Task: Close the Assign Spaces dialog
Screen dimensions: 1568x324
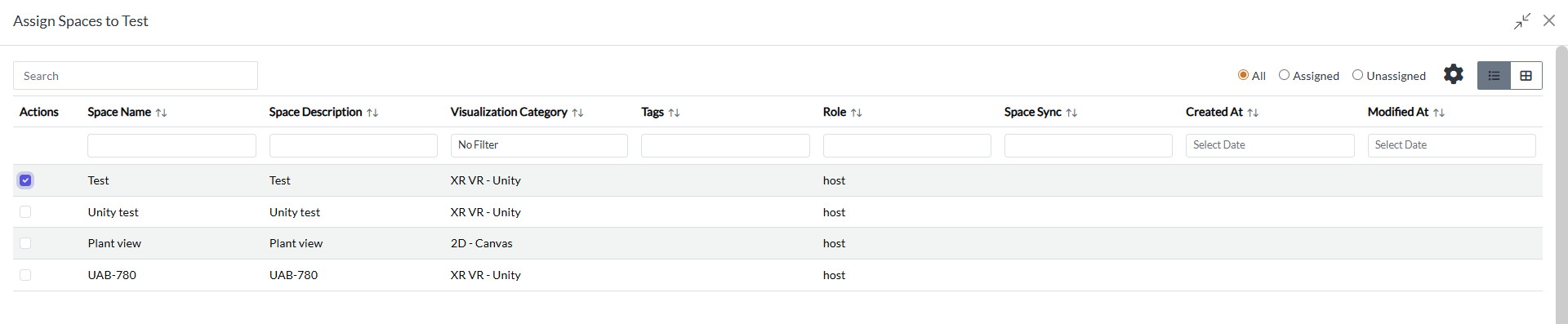Action: [x=1549, y=20]
